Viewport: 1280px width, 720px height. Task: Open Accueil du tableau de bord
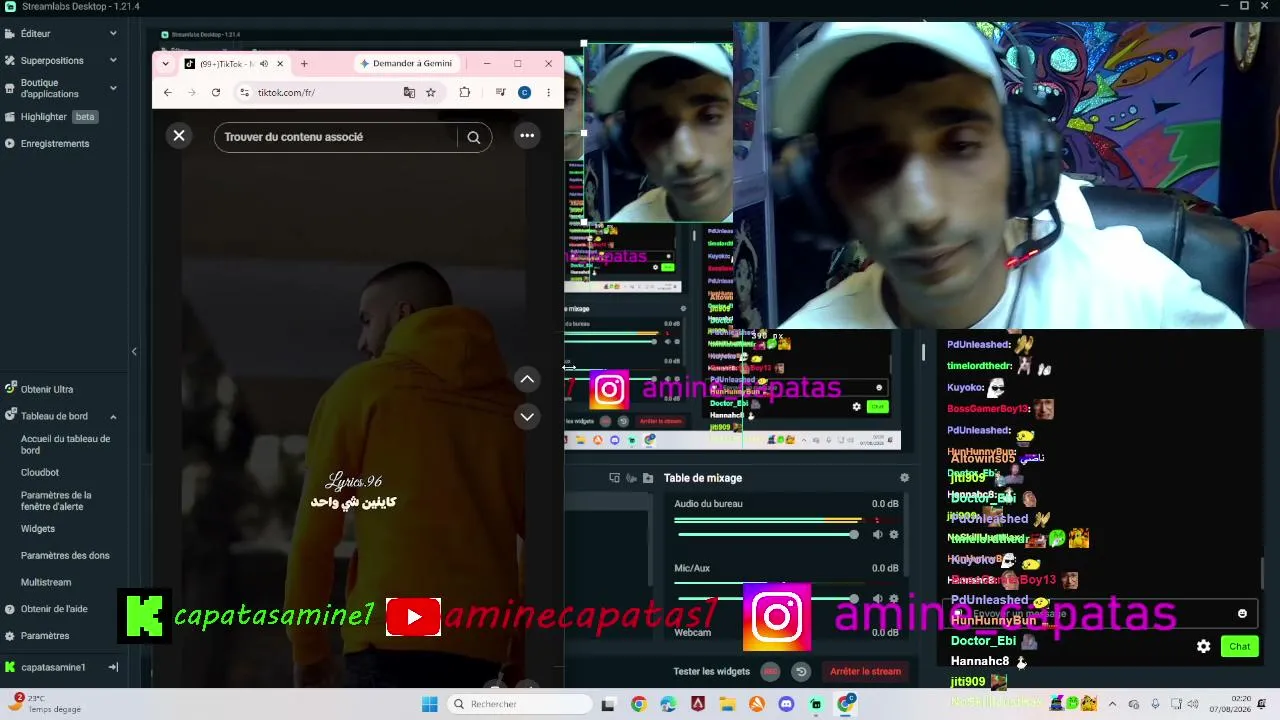click(x=67, y=444)
